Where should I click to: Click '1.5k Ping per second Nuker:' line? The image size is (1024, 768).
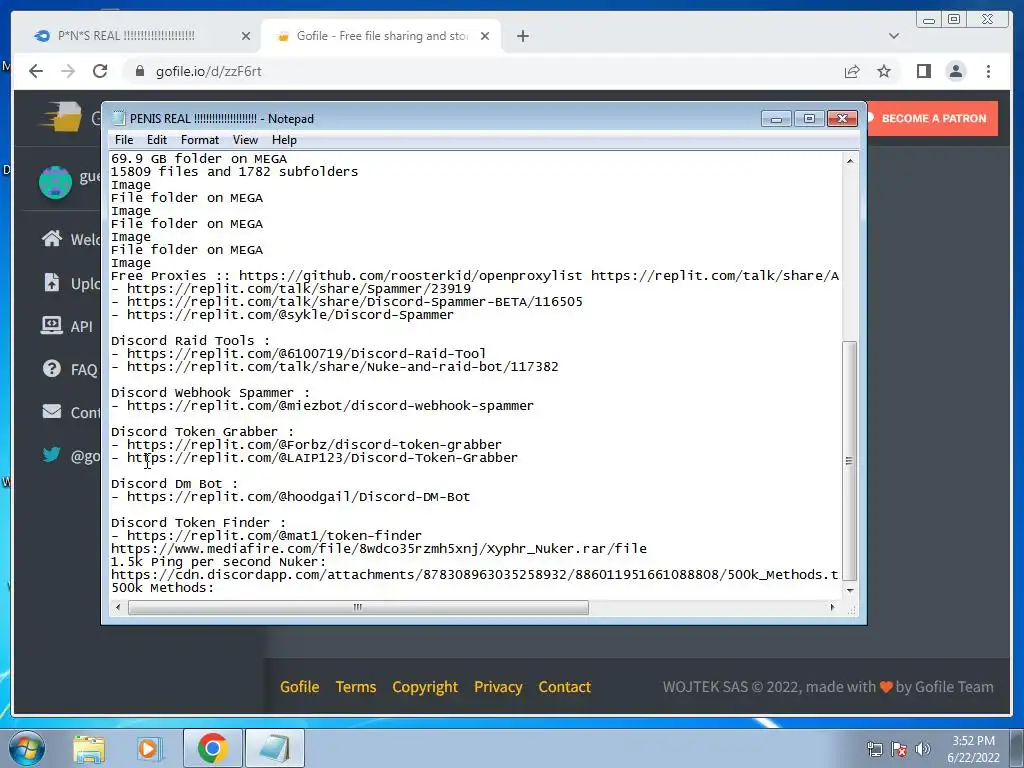[x=218, y=562]
